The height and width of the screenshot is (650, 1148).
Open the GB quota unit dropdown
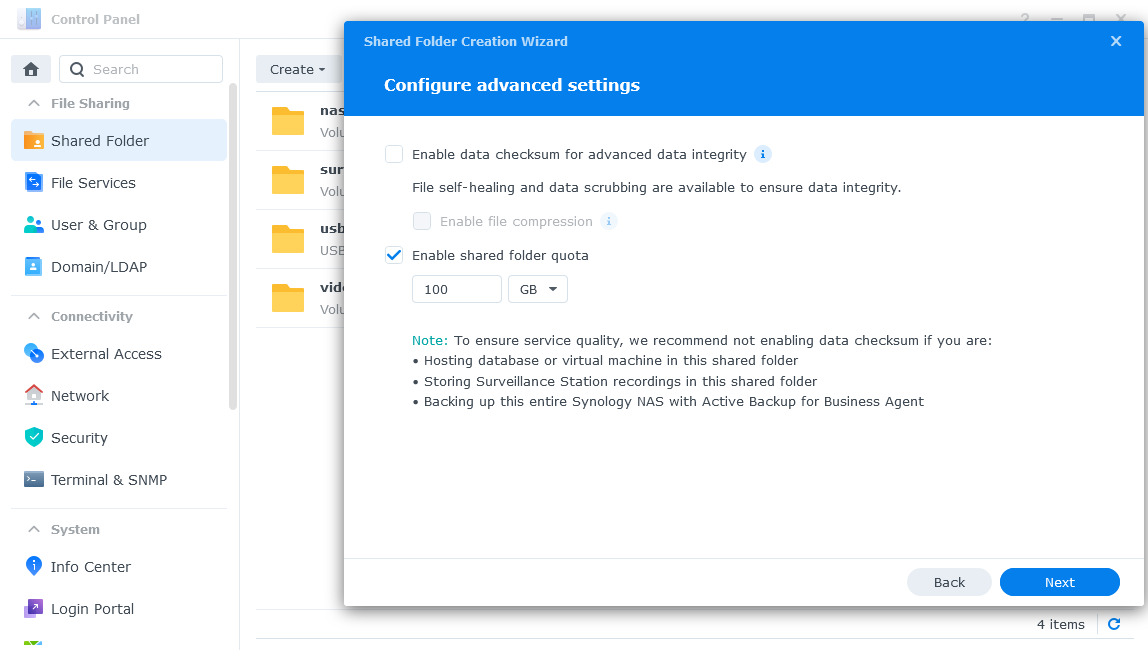[x=538, y=289]
